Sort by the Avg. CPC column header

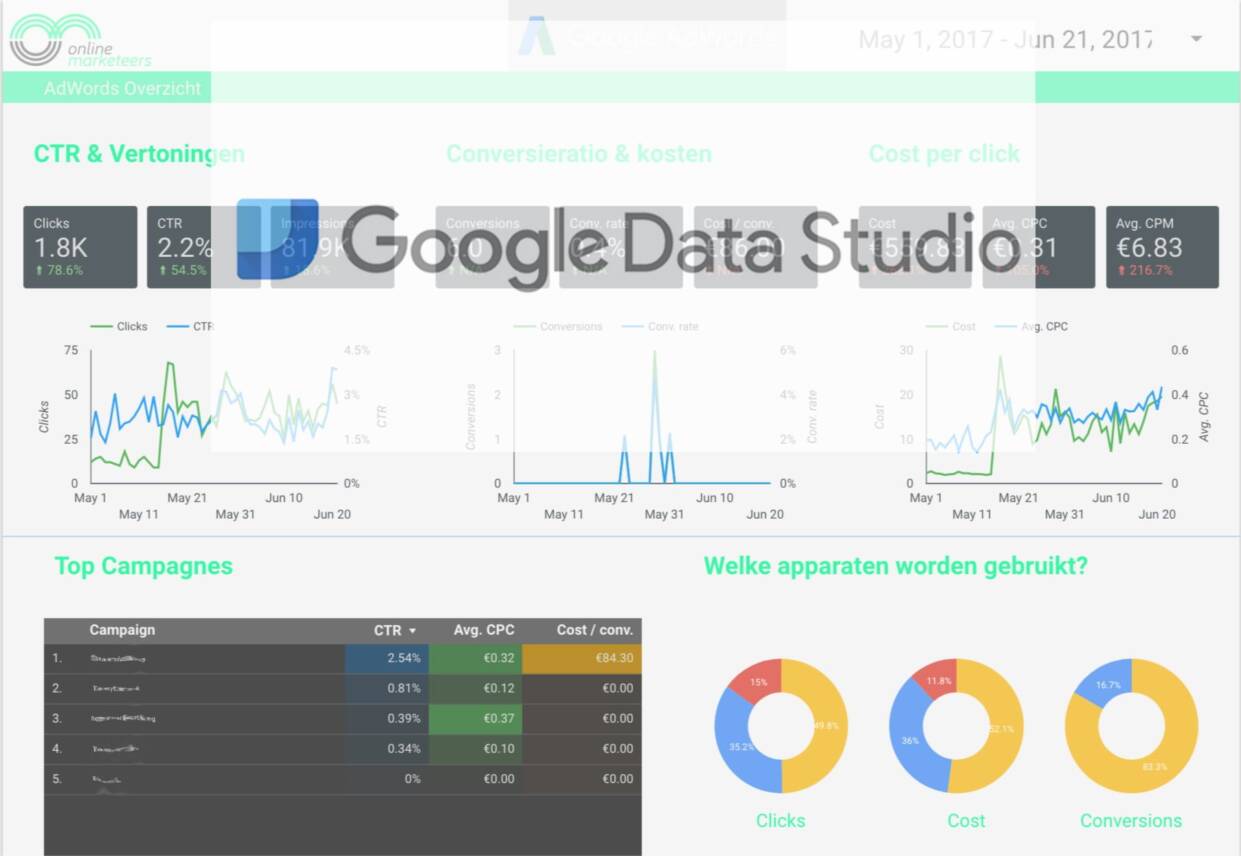click(x=484, y=630)
